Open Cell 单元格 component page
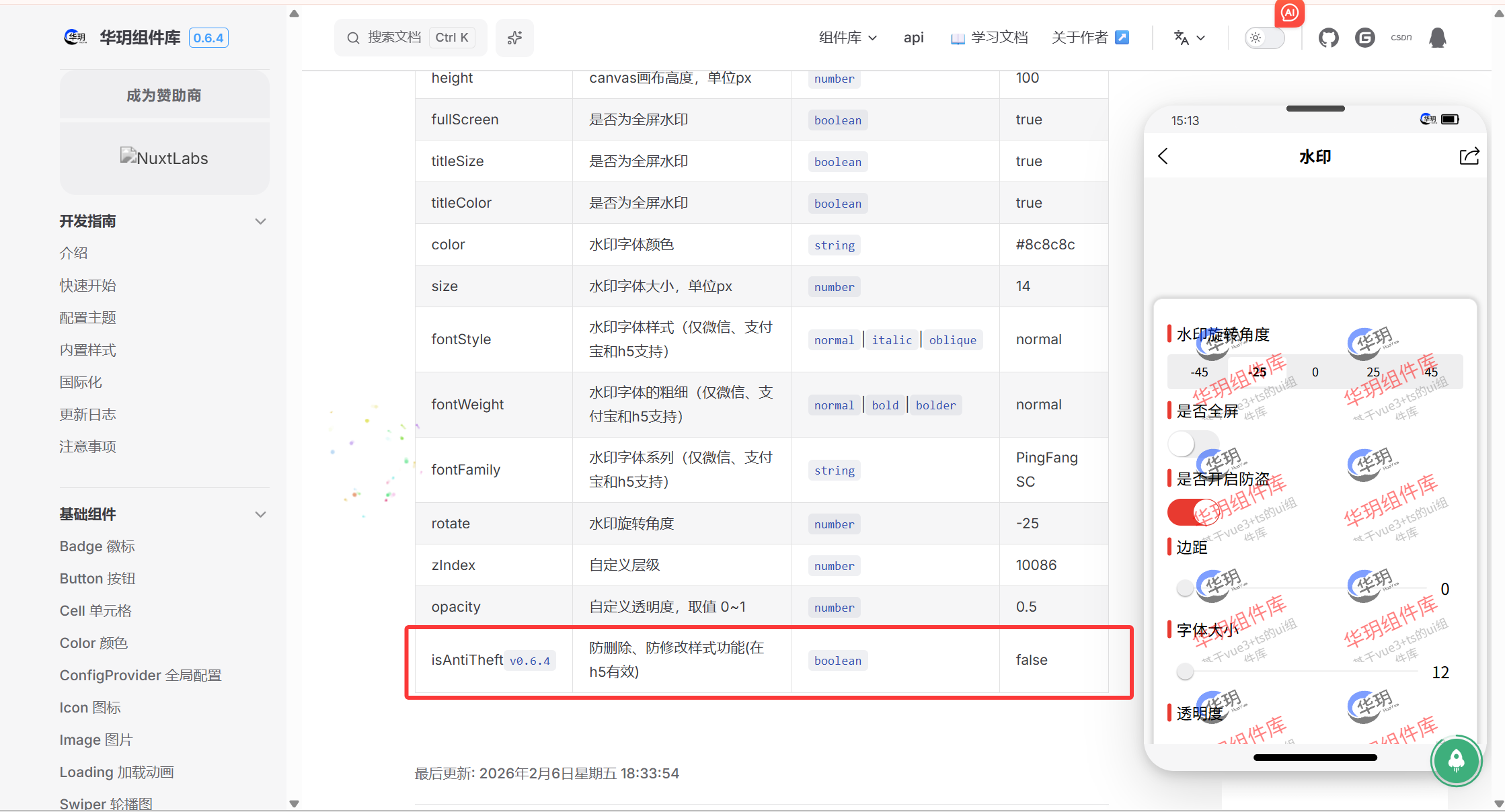This screenshot has height=812, width=1505. coord(95,611)
